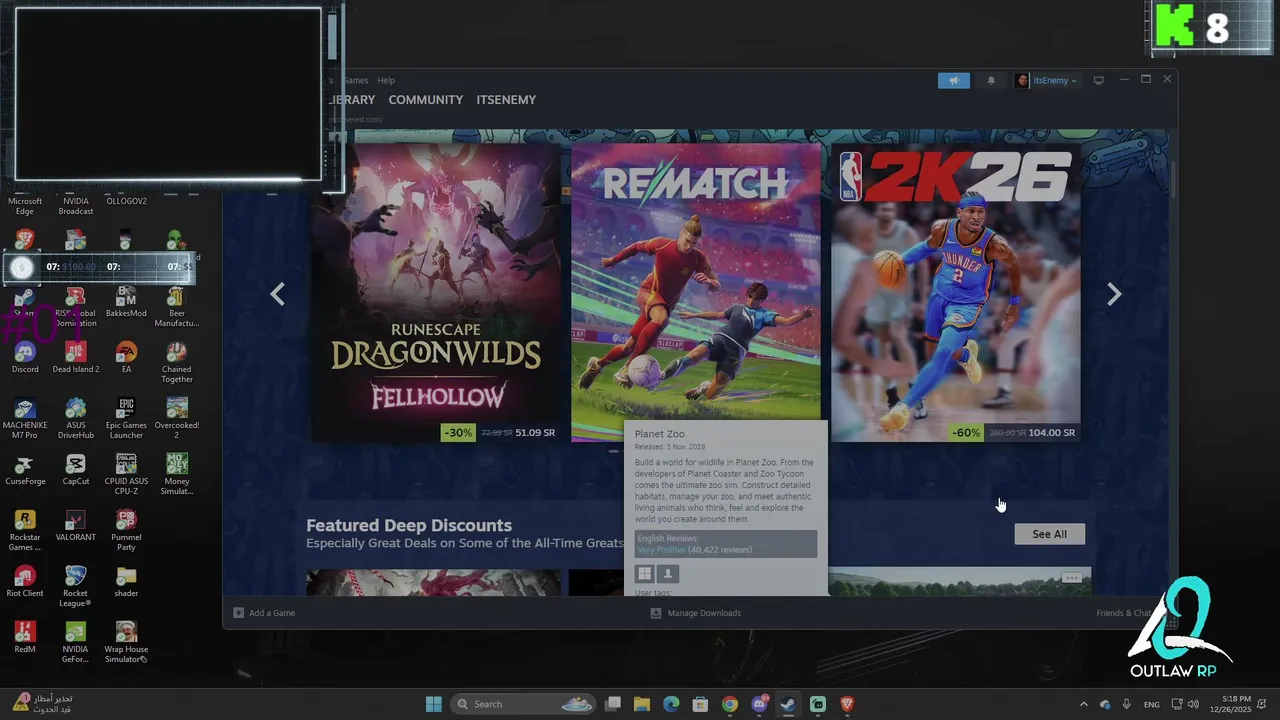Open the Discord desktop shortcut
This screenshot has height=720, width=1280.
[x=25, y=357]
